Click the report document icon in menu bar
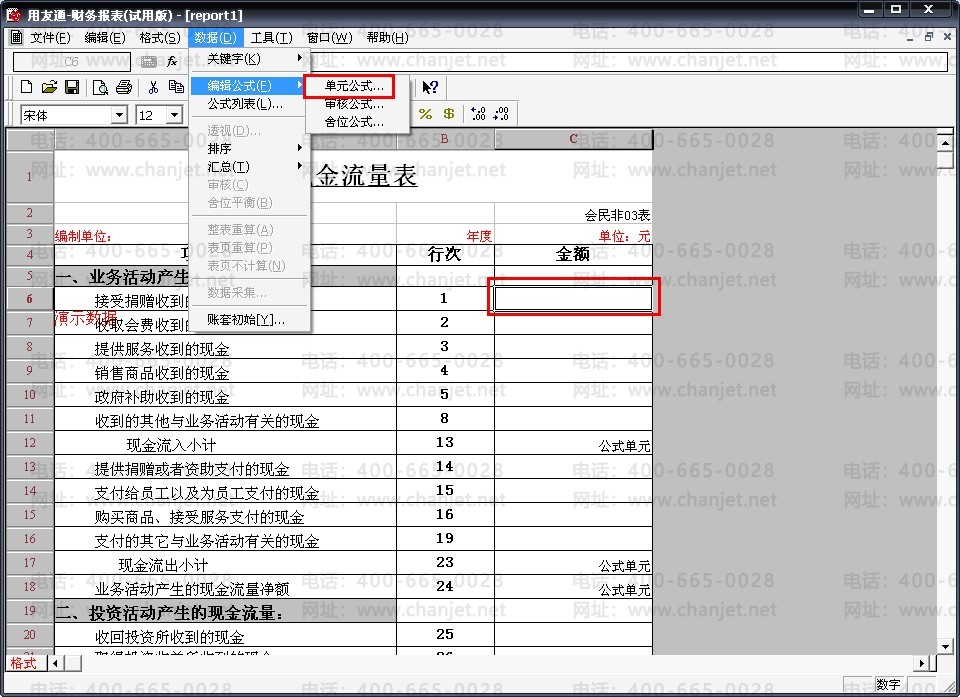 [17, 37]
